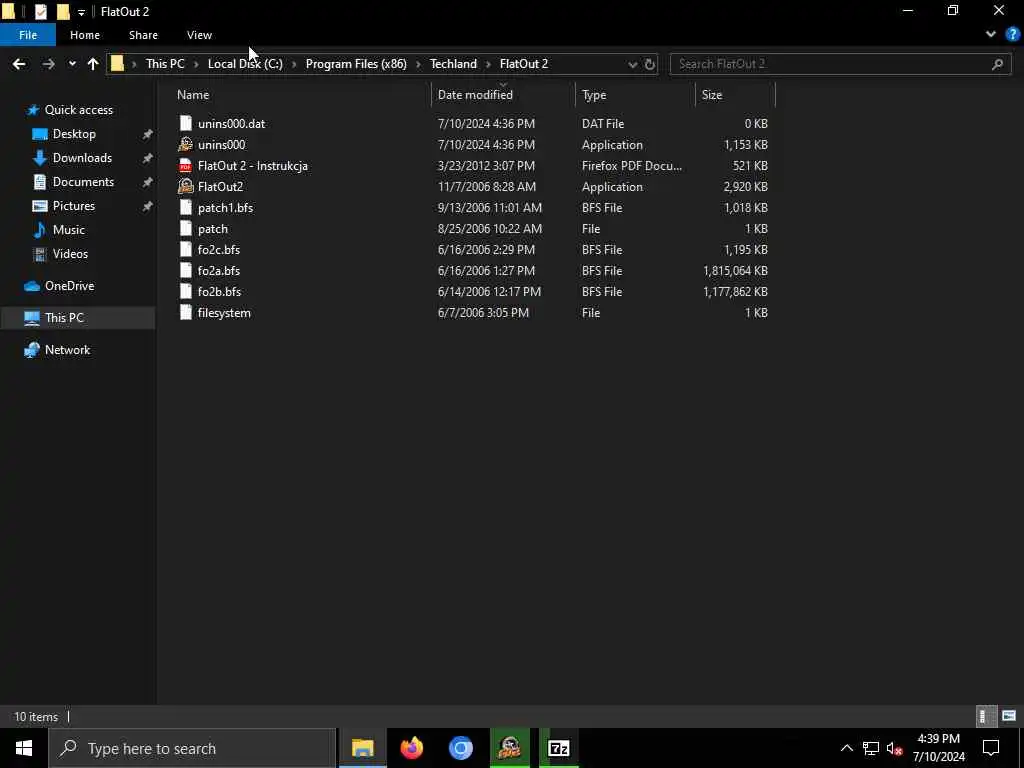The height and width of the screenshot is (768, 1024).
Task: Open Pictures in the navigation pane
Action: (73, 206)
